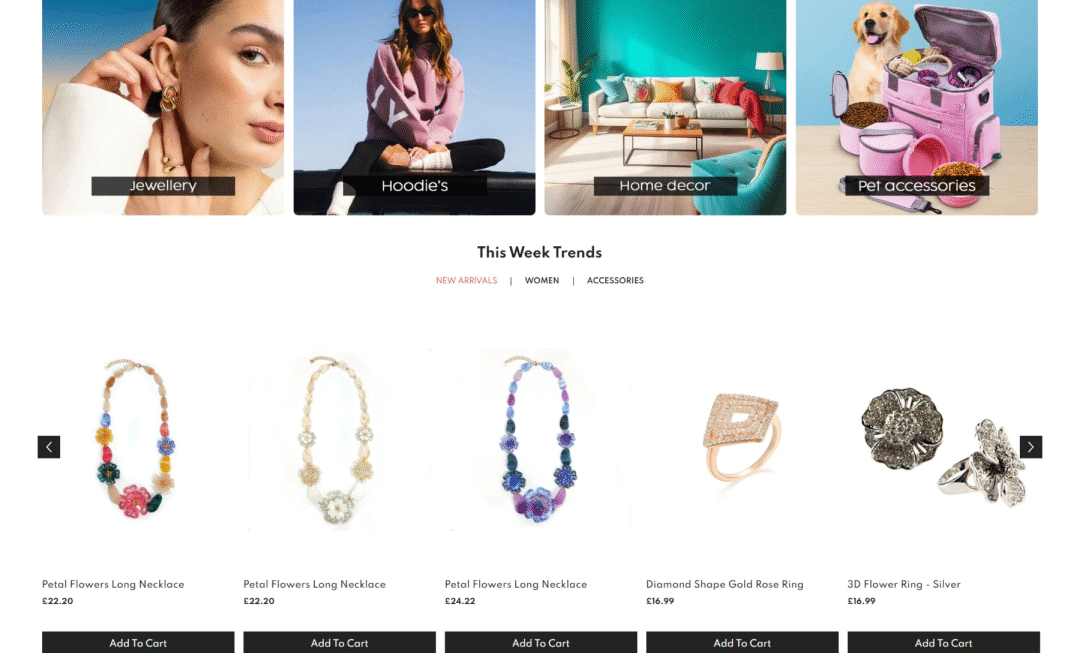
Task: Open 3D Flower Ring - Silver title link
Action: 904,584
